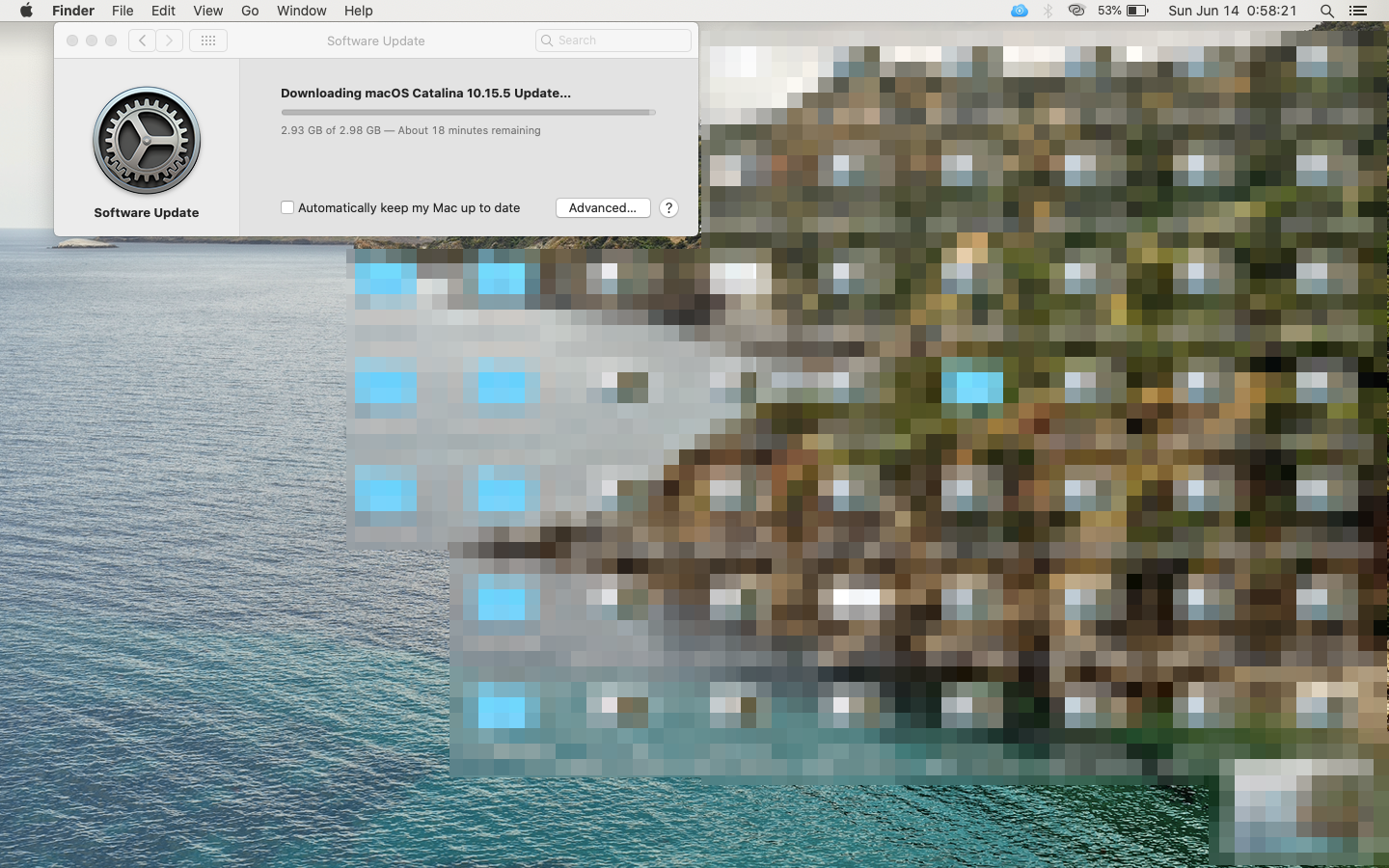Viewport: 1389px width, 868px height.
Task: Click the Creative Cloud menu bar icon
Action: click(x=1076, y=11)
